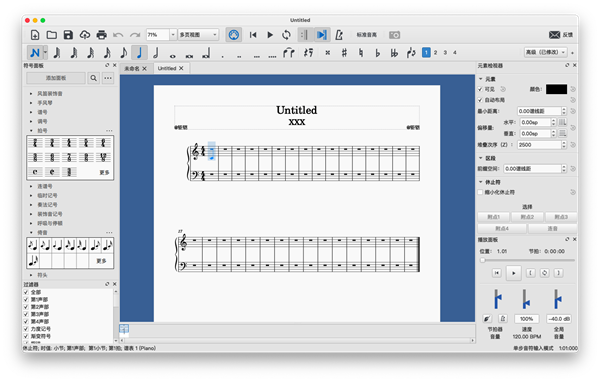
Task: Undo the last action
Action: (118, 35)
